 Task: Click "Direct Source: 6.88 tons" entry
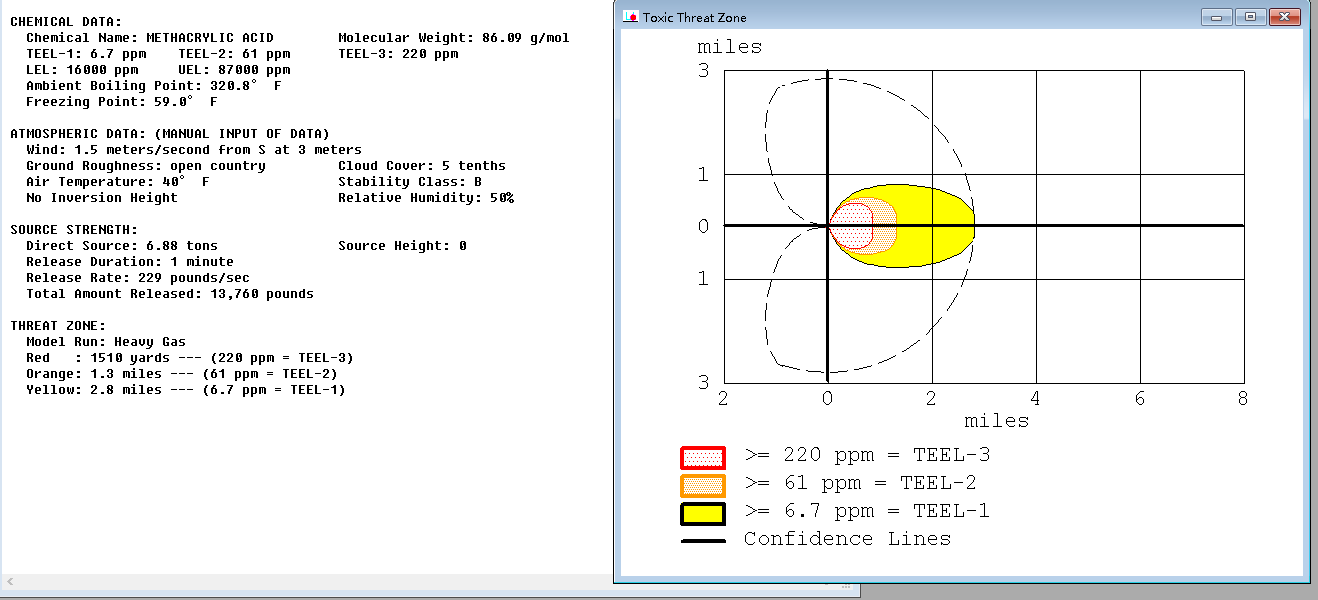pos(122,246)
